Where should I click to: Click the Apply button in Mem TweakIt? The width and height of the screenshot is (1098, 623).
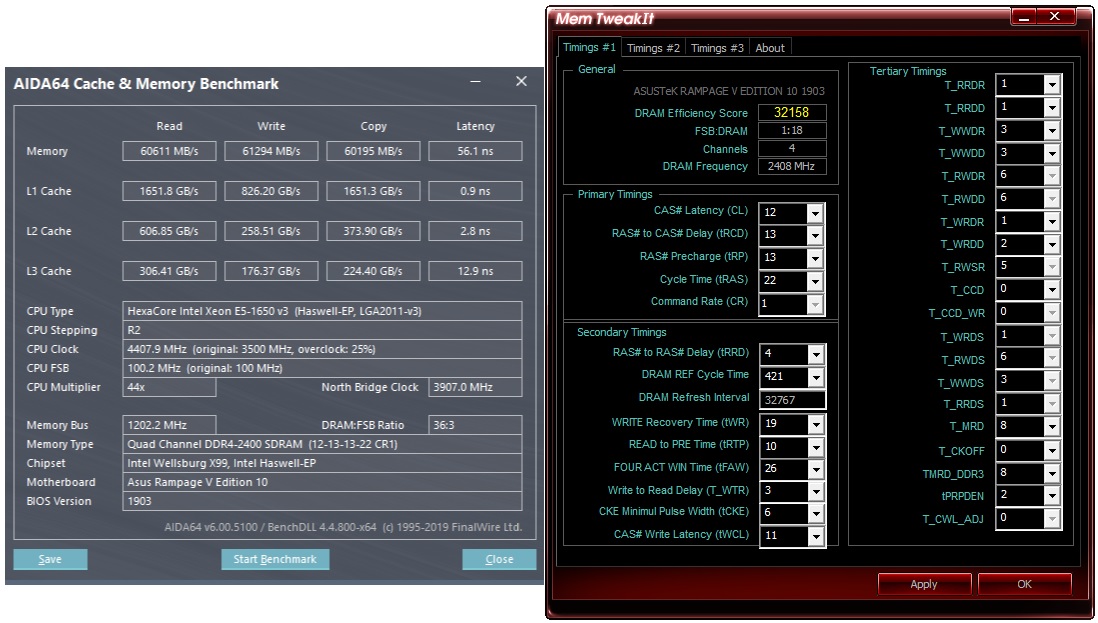(924, 584)
